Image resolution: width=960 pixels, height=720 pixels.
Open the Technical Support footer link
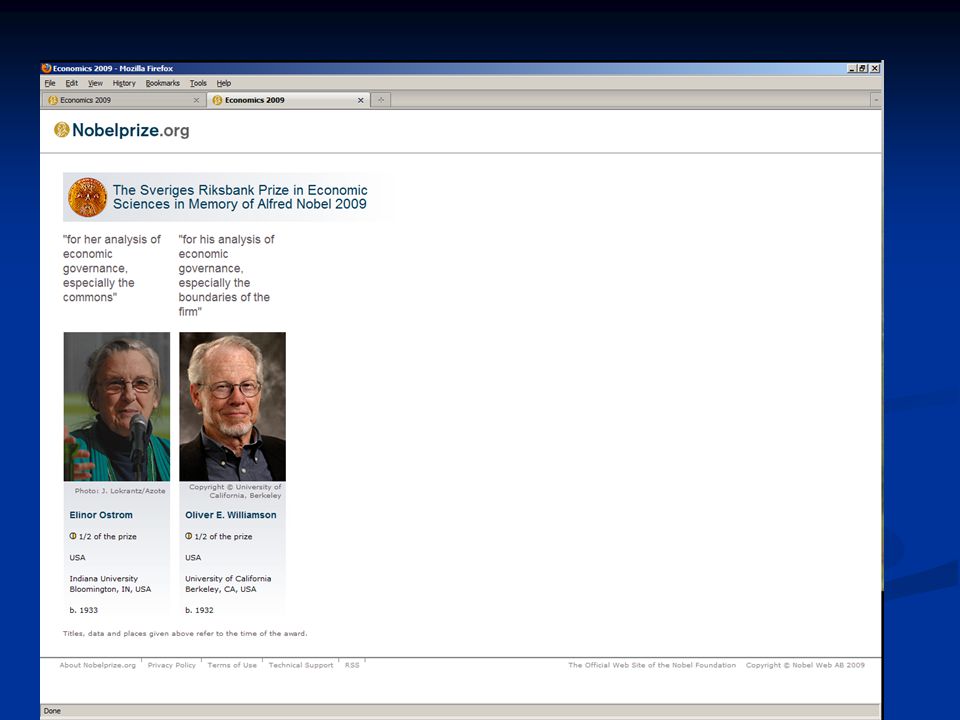point(301,665)
